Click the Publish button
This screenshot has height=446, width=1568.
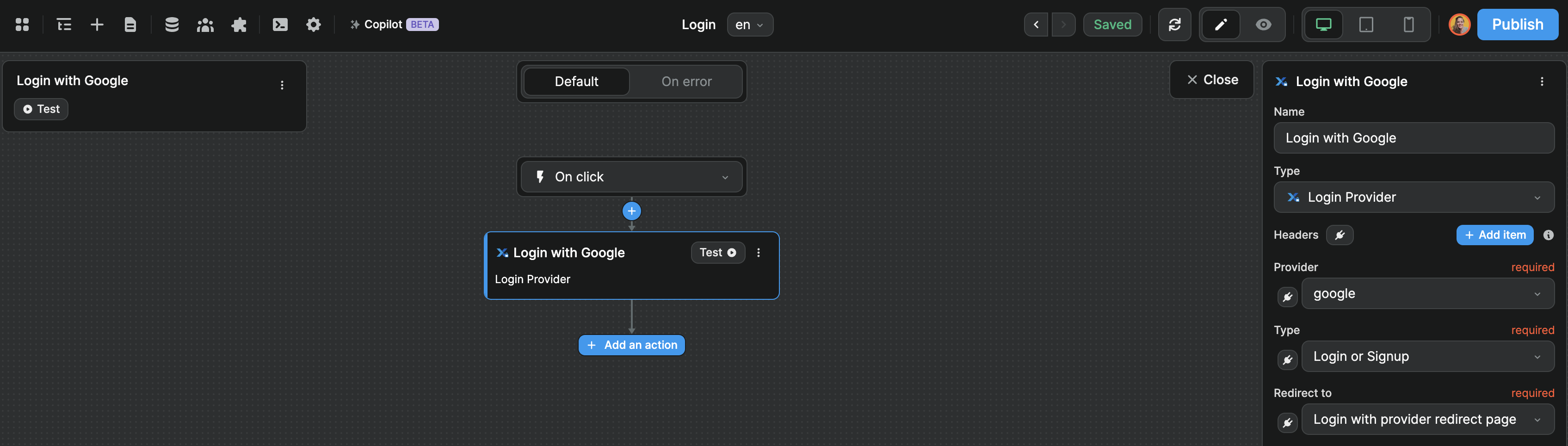point(1518,25)
